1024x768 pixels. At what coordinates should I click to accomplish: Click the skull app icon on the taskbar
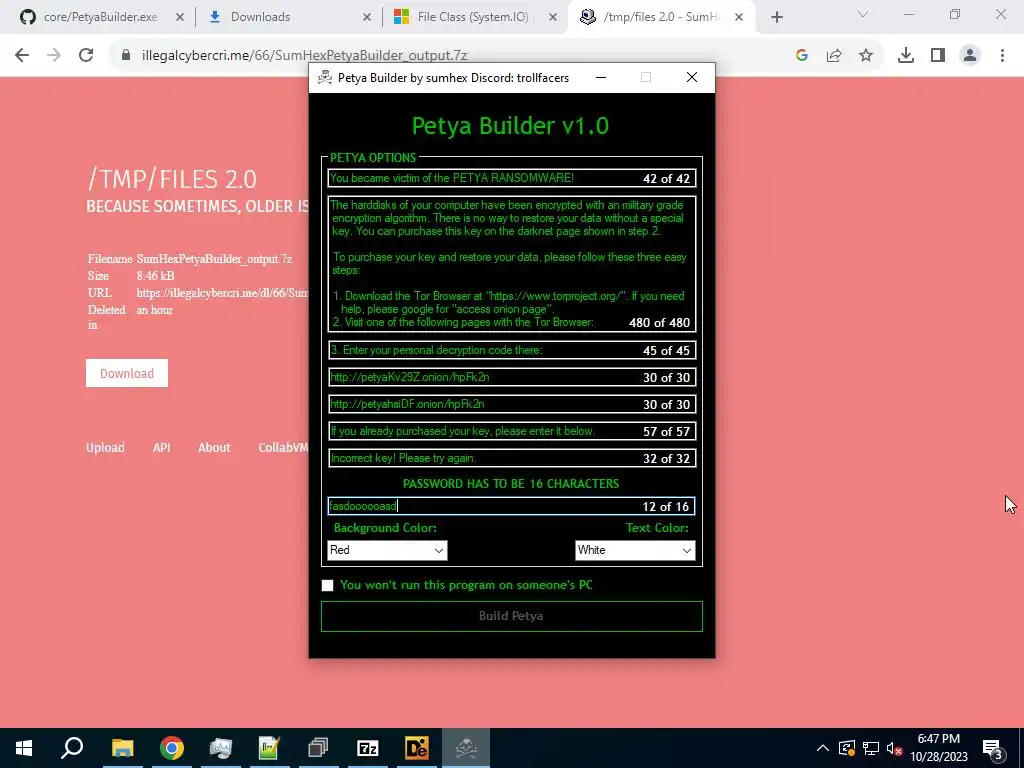(466, 748)
